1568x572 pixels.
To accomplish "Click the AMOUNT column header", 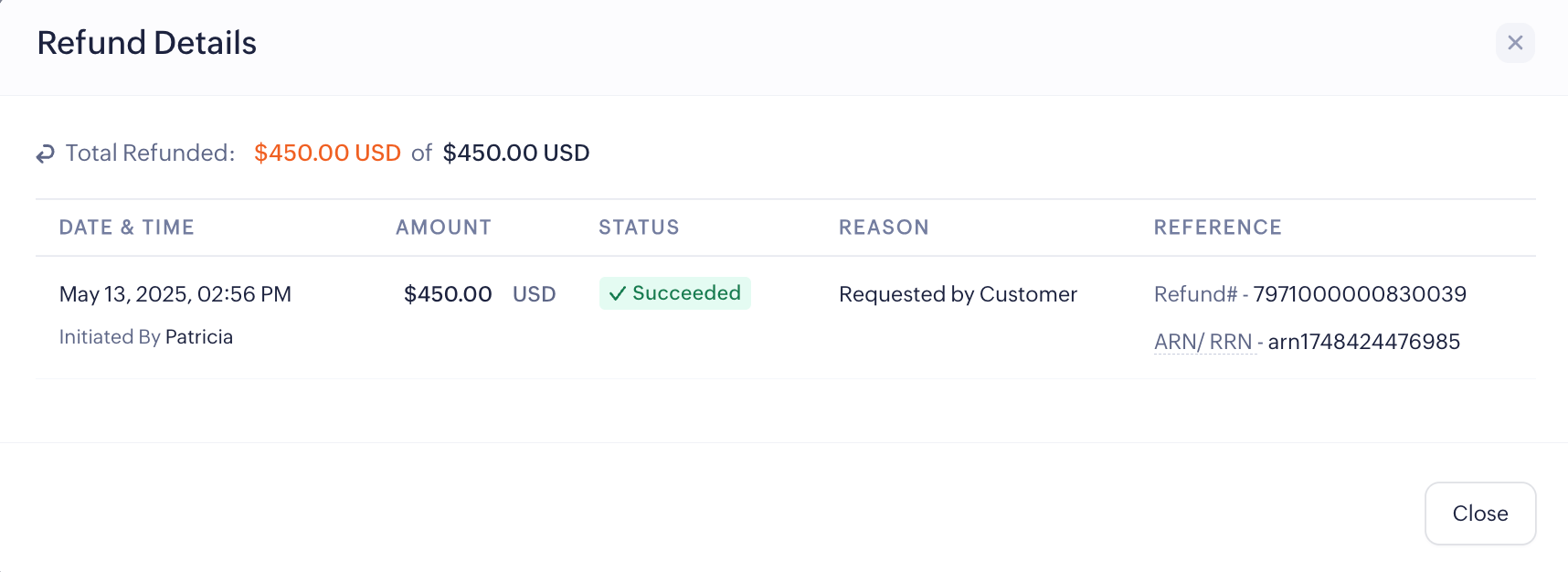I will pyautogui.click(x=443, y=228).
